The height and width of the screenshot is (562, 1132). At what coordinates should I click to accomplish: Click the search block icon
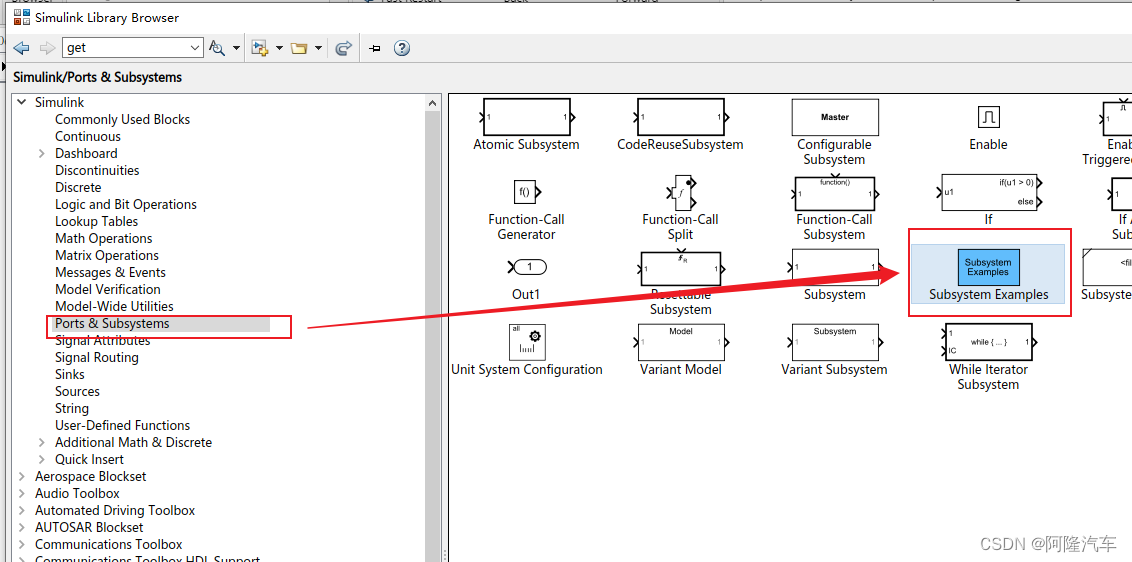[216, 48]
